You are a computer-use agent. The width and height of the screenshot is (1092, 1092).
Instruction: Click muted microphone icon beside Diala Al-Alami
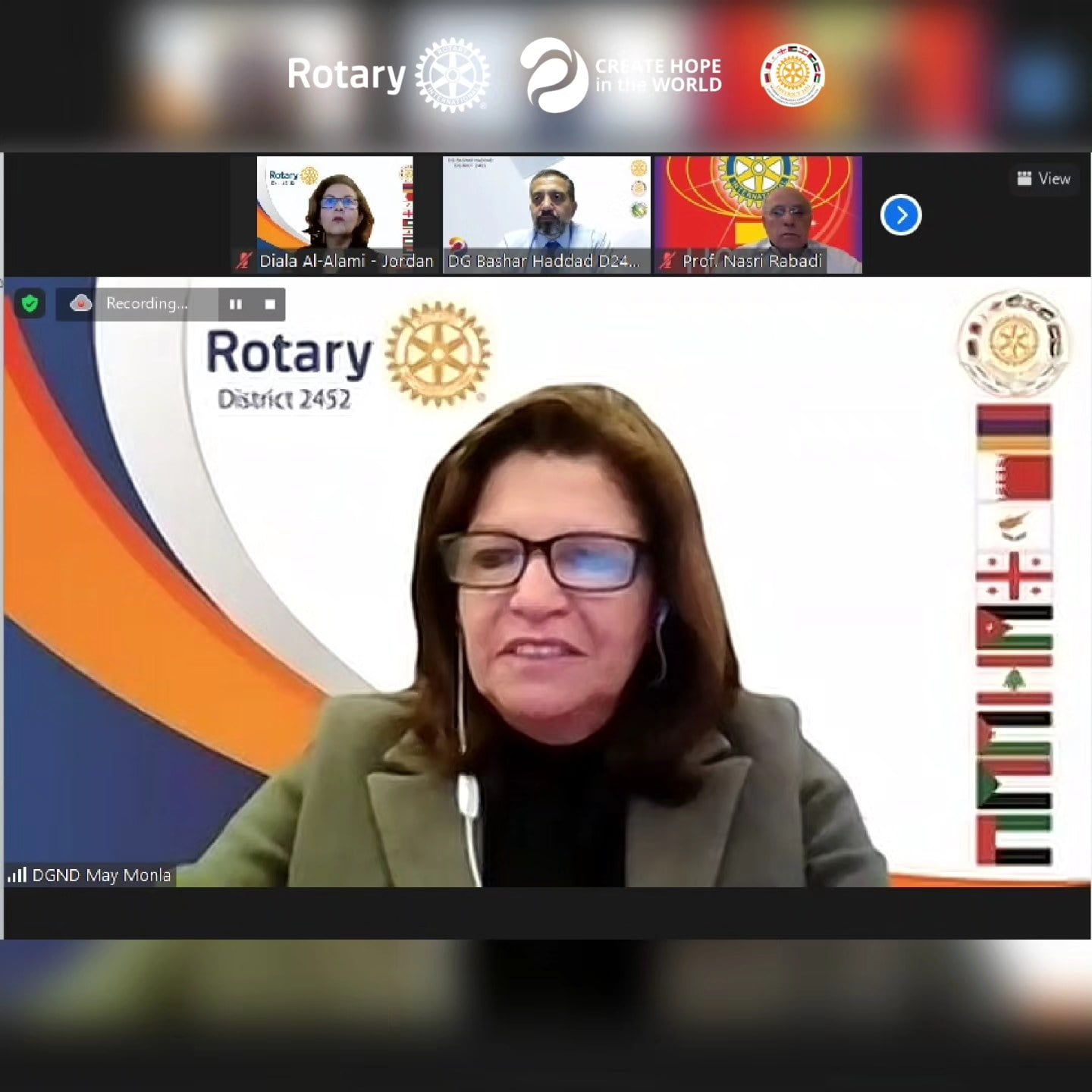tap(243, 262)
